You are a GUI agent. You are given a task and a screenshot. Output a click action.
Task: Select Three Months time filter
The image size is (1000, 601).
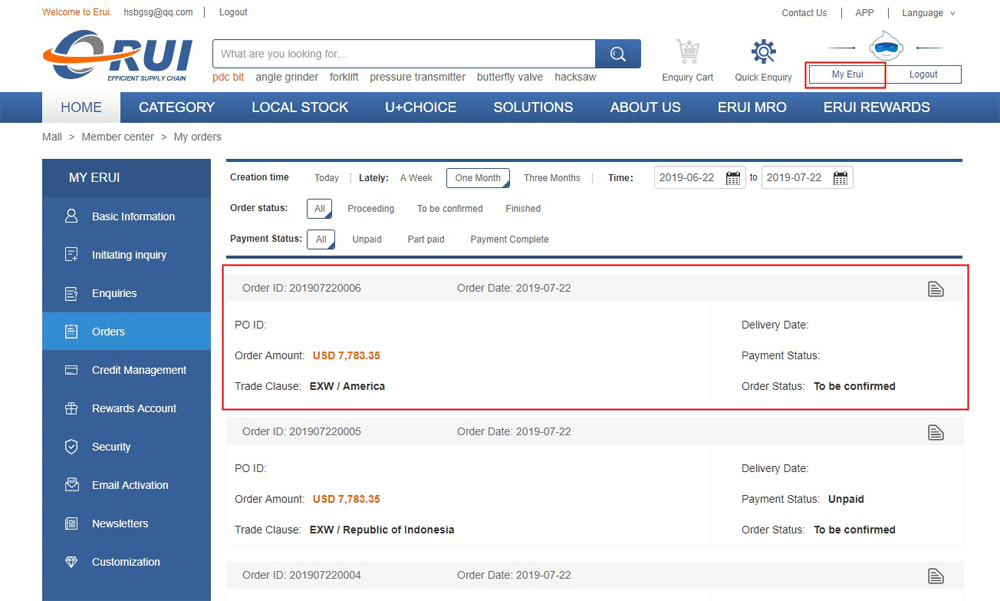(x=552, y=178)
